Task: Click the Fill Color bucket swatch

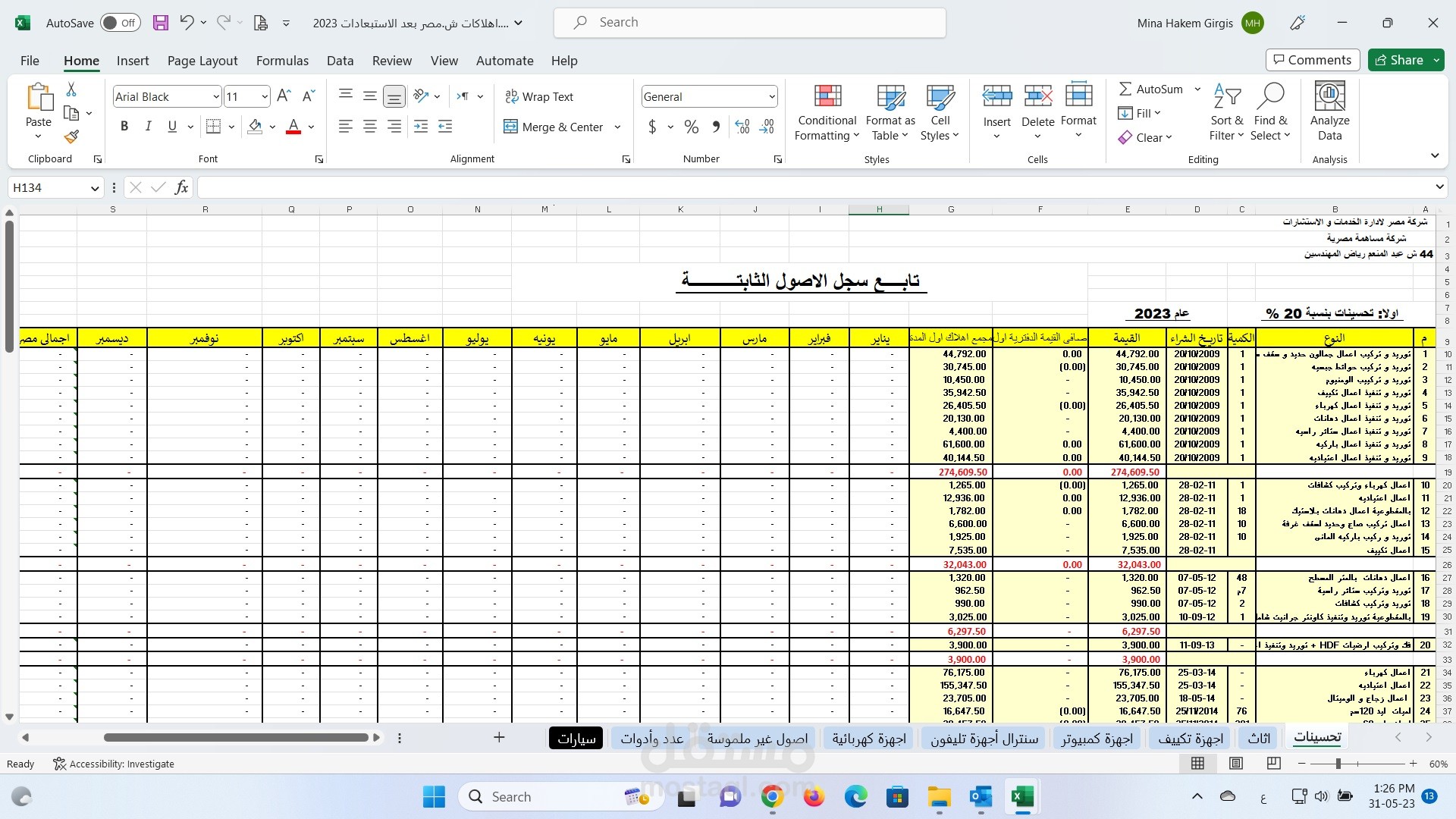Action: point(256,127)
